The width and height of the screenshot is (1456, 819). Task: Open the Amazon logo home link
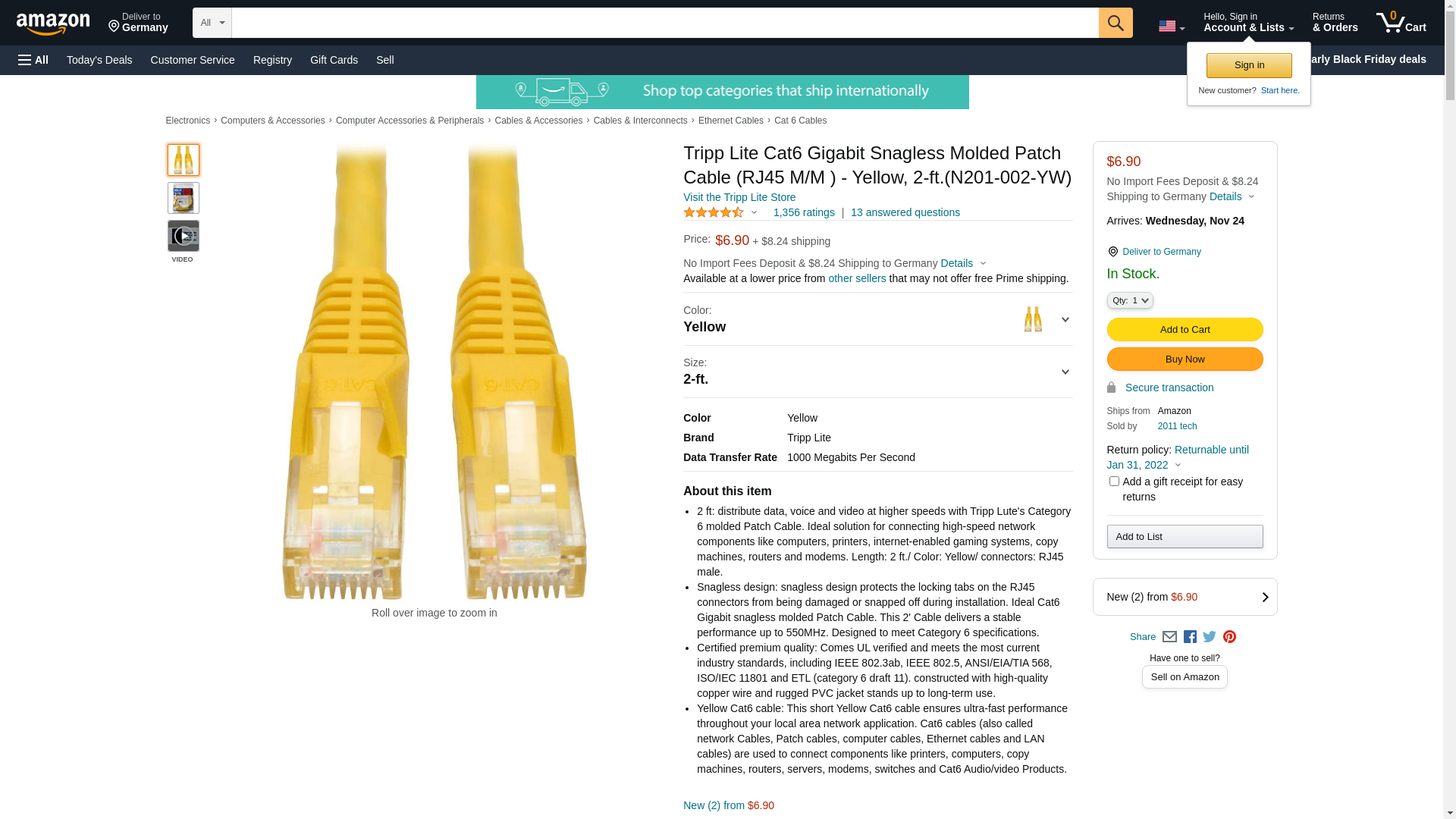point(53,24)
